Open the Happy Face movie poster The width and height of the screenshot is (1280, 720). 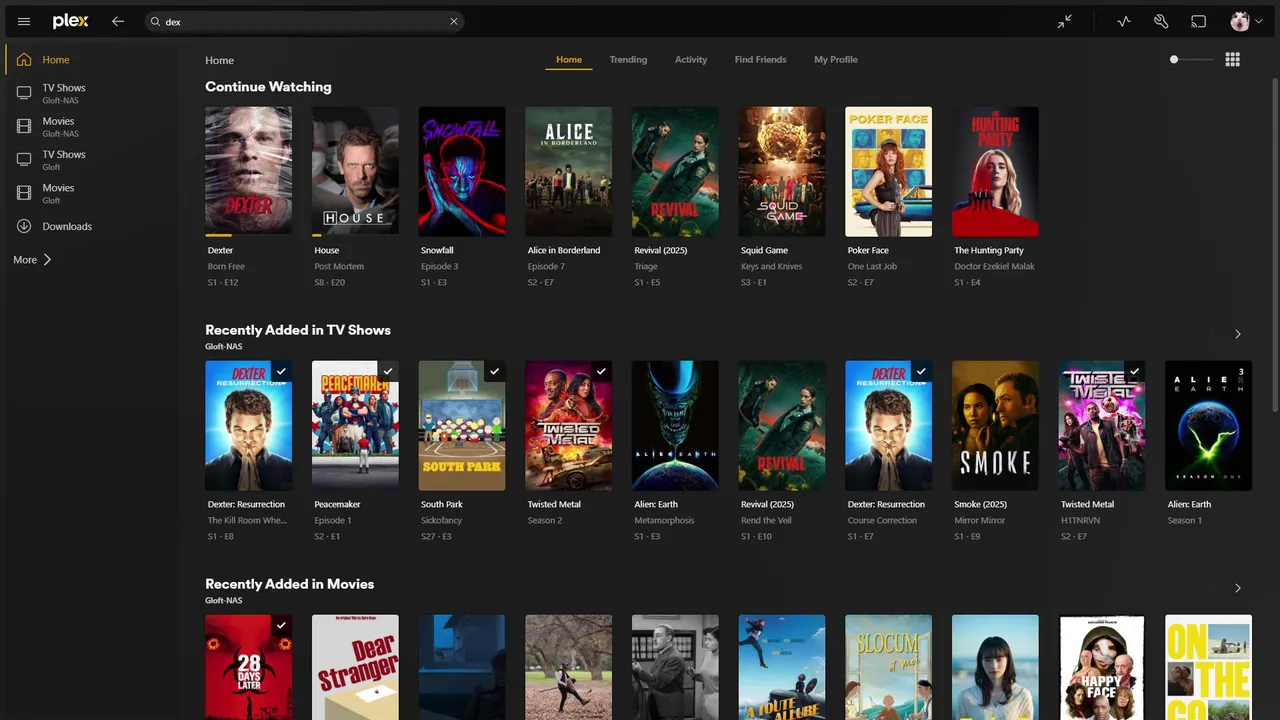tap(1102, 667)
